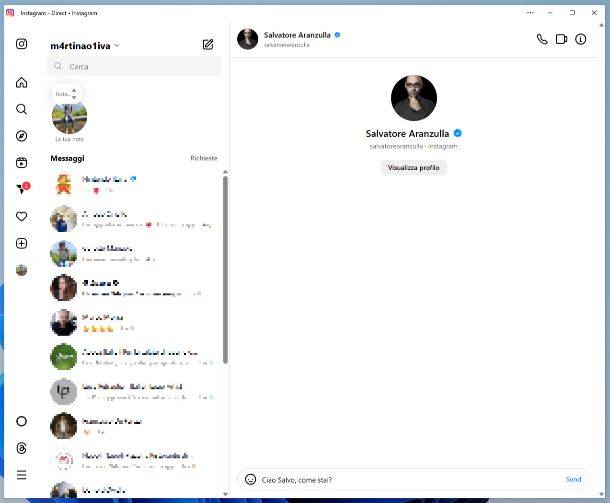Click the note bubble above profile picture

click(67, 94)
